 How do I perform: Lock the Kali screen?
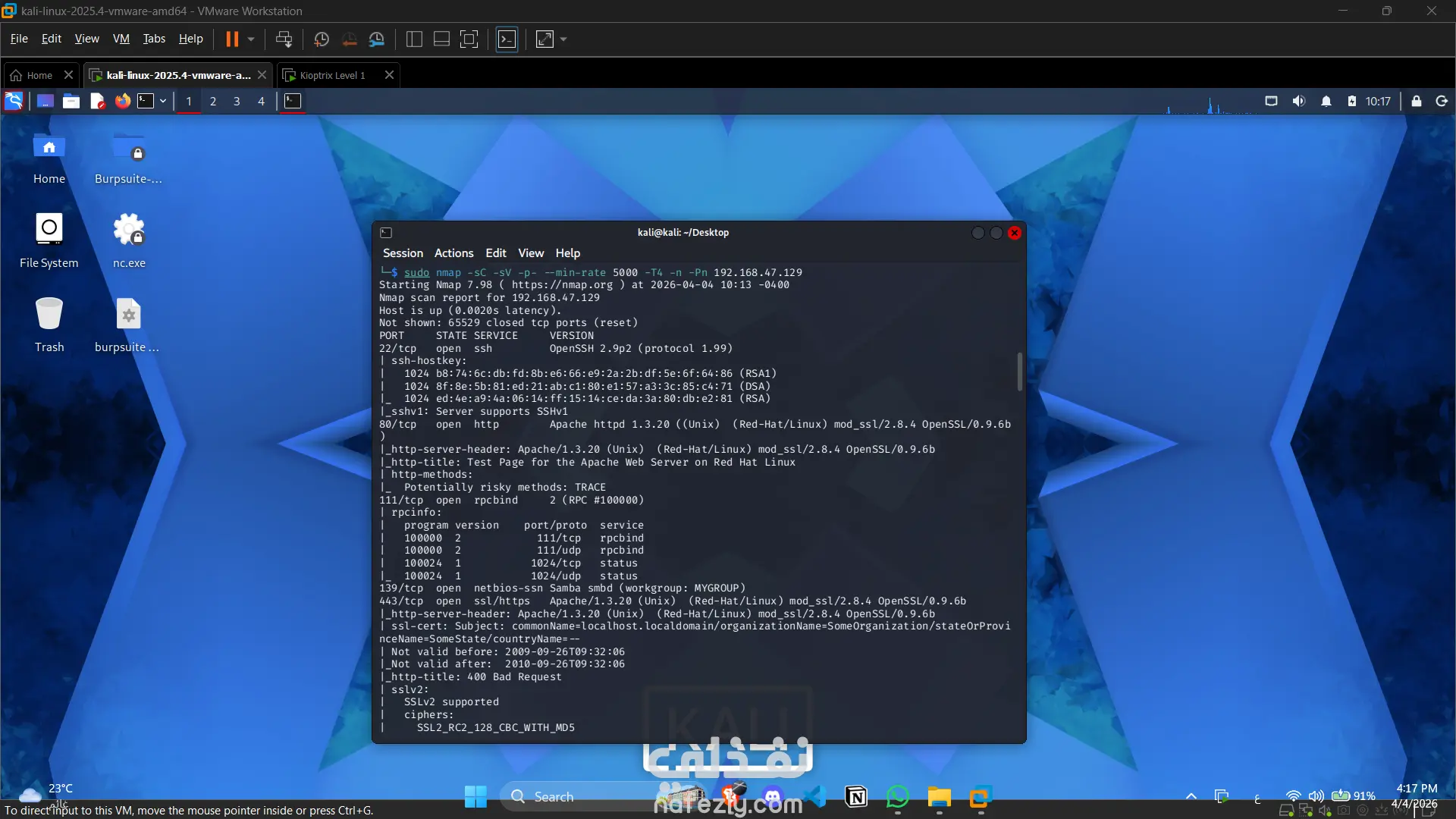pyautogui.click(x=1417, y=101)
